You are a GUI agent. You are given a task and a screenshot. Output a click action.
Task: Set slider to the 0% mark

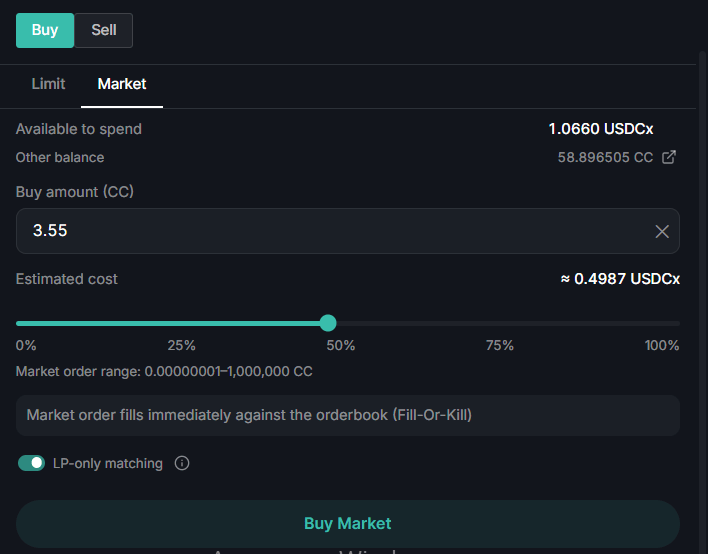click(x=26, y=346)
